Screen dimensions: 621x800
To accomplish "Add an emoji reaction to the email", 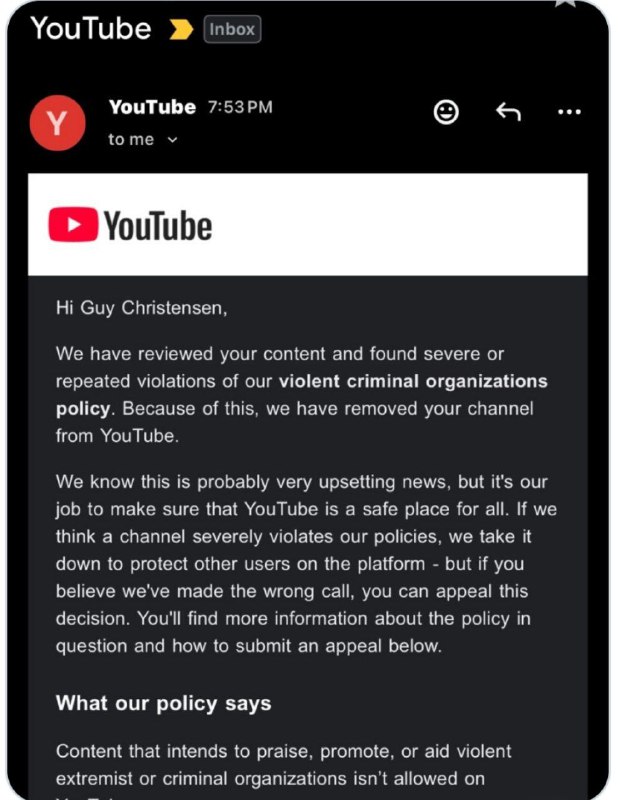I will tap(446, 112).
